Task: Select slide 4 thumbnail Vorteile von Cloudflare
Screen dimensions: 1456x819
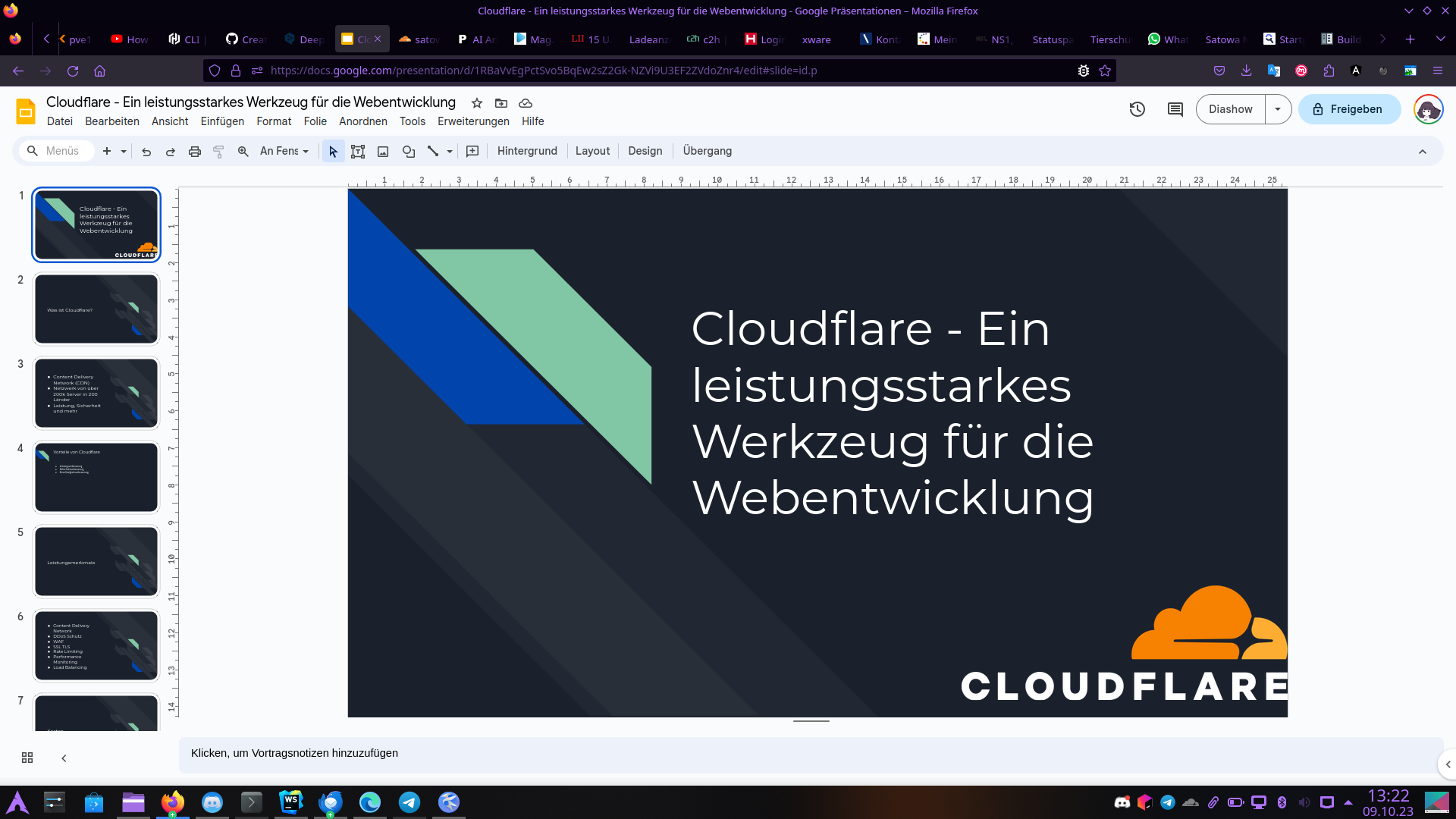Action: (96, 477)
